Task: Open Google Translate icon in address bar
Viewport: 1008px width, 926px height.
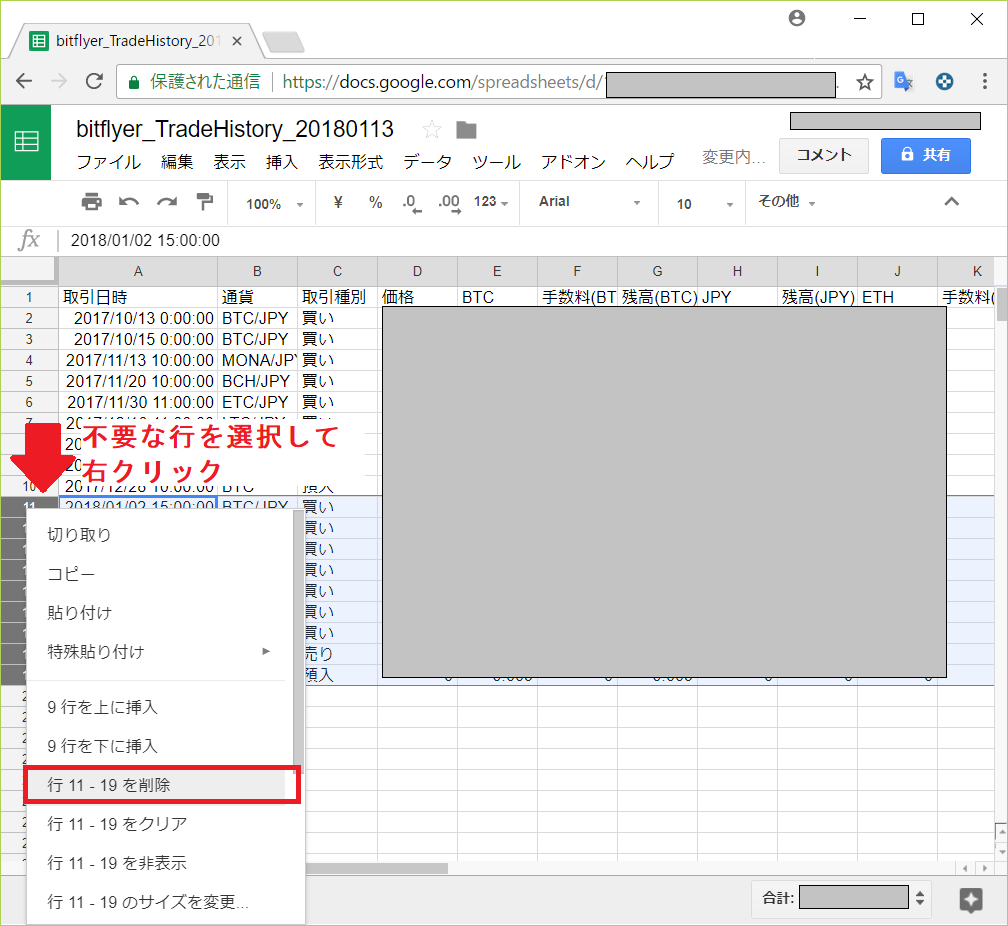Action: coord(903,84)
